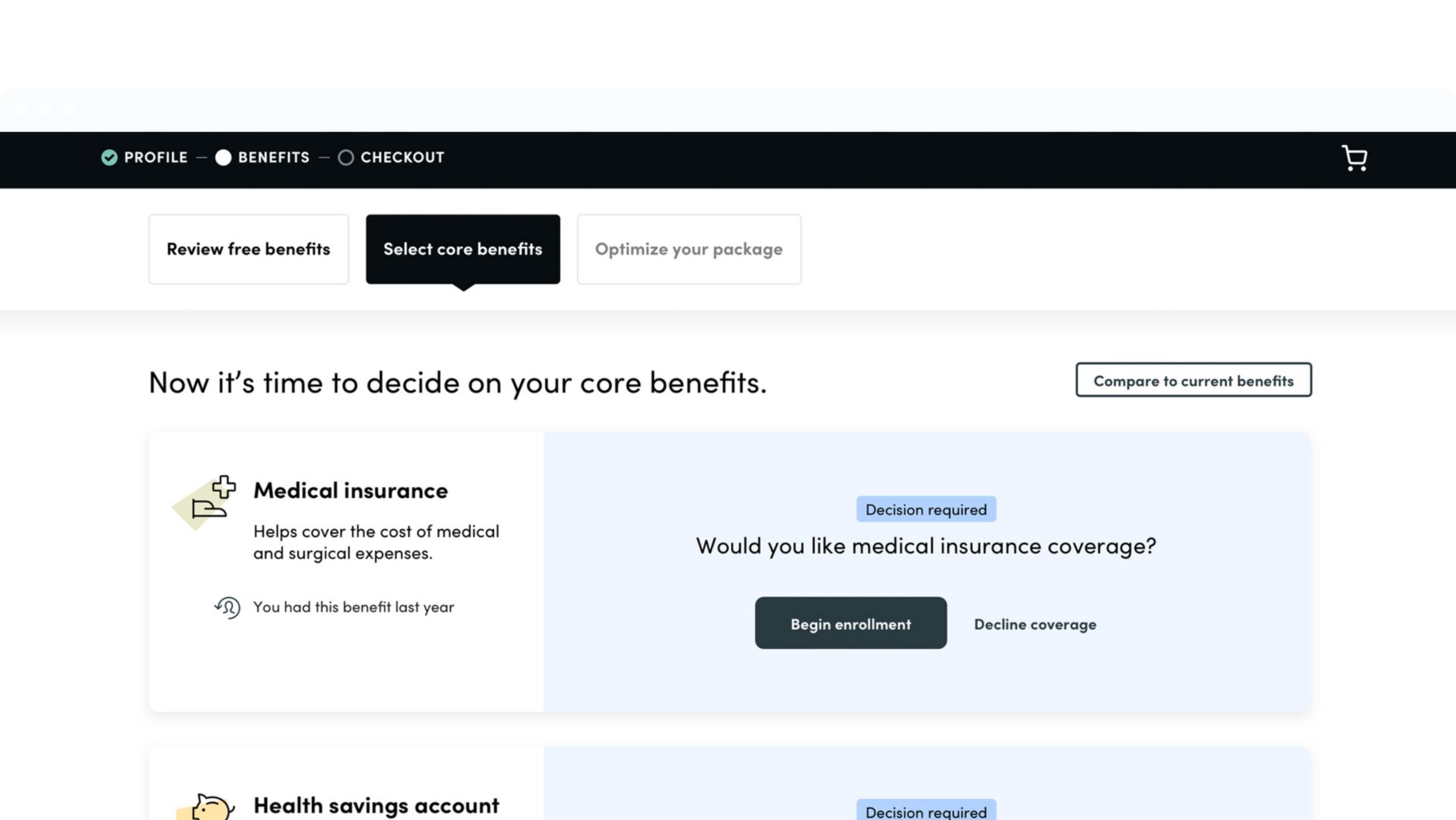Select the filled Benefits step circle
1456x820 pixels.
coord(223,157)
